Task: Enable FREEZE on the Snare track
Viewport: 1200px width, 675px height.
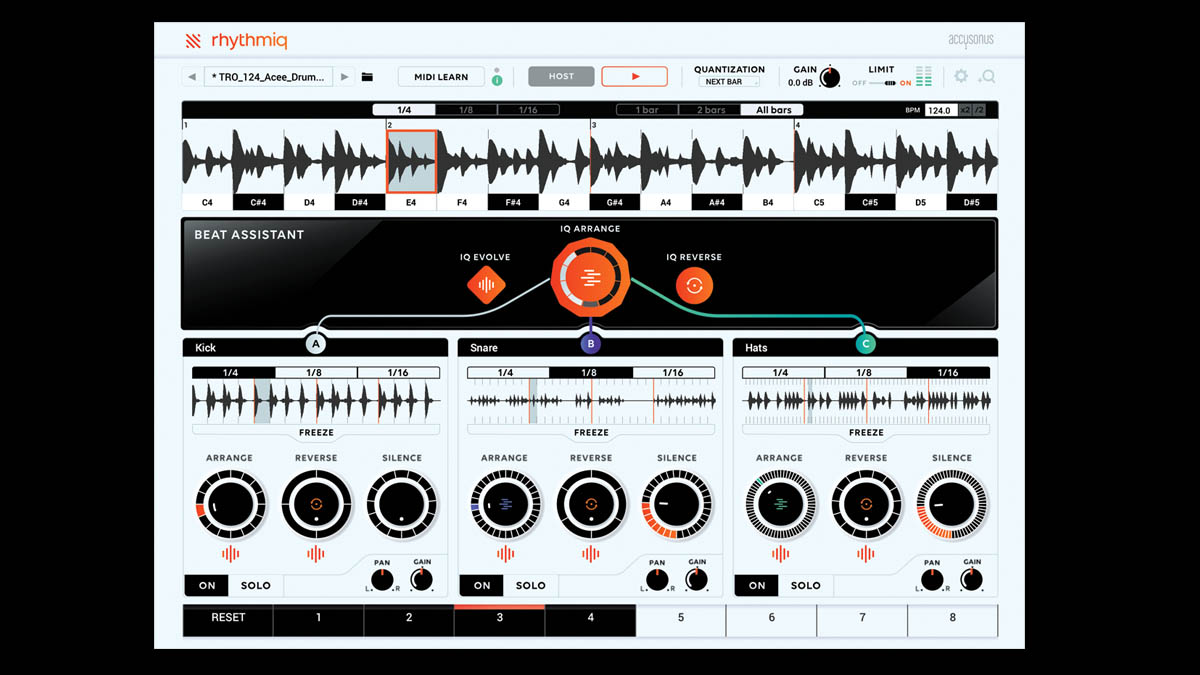Action: pos(591,432)
